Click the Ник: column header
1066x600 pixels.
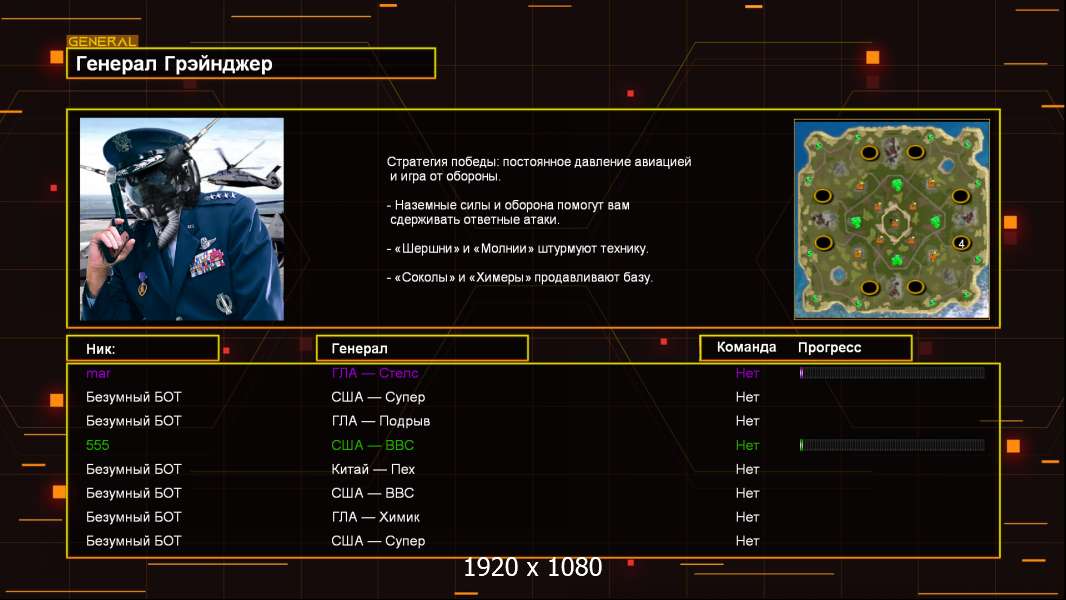point(142,348)
